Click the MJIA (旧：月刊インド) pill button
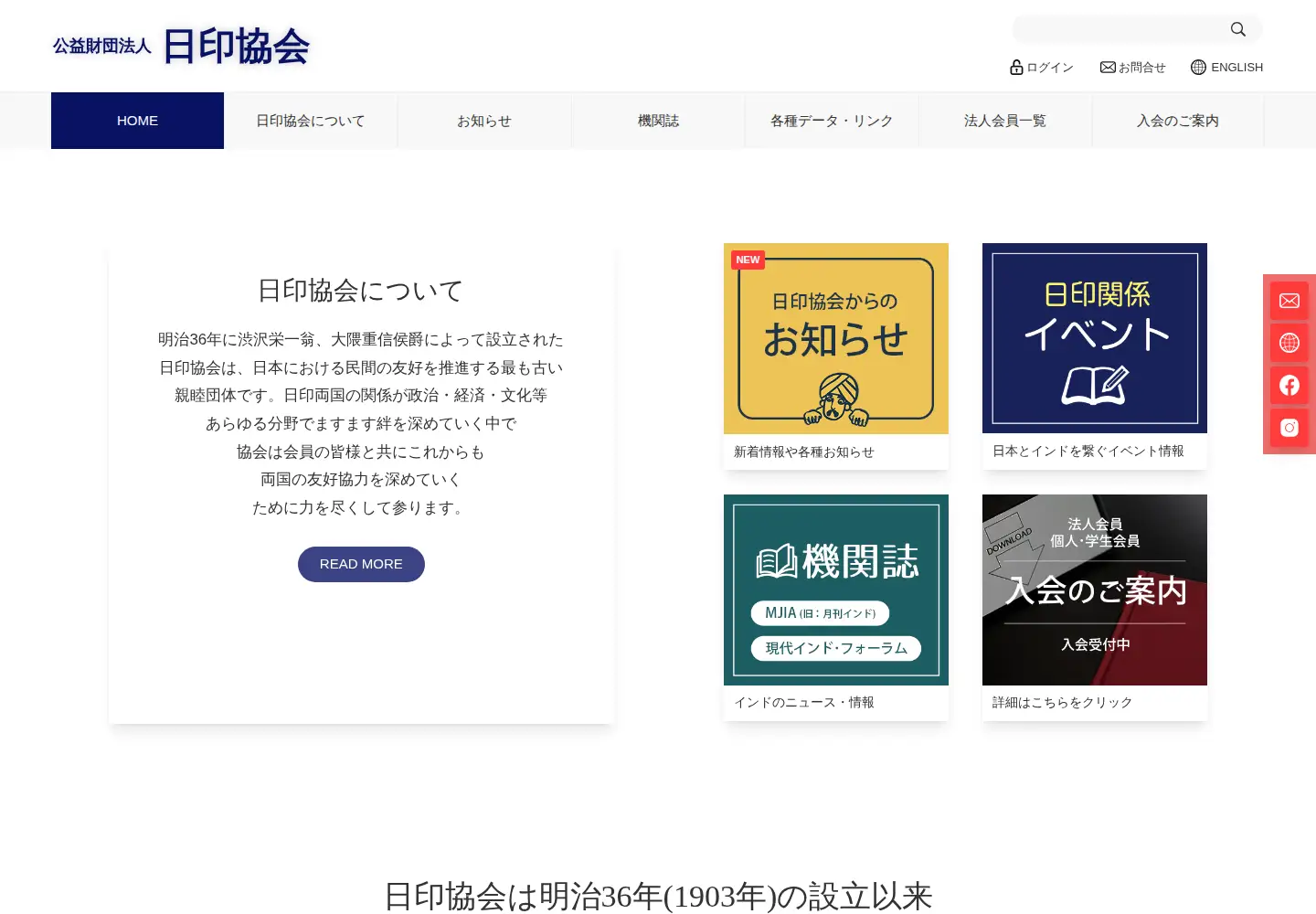The image size is (1316, 914). pos(821,613)
